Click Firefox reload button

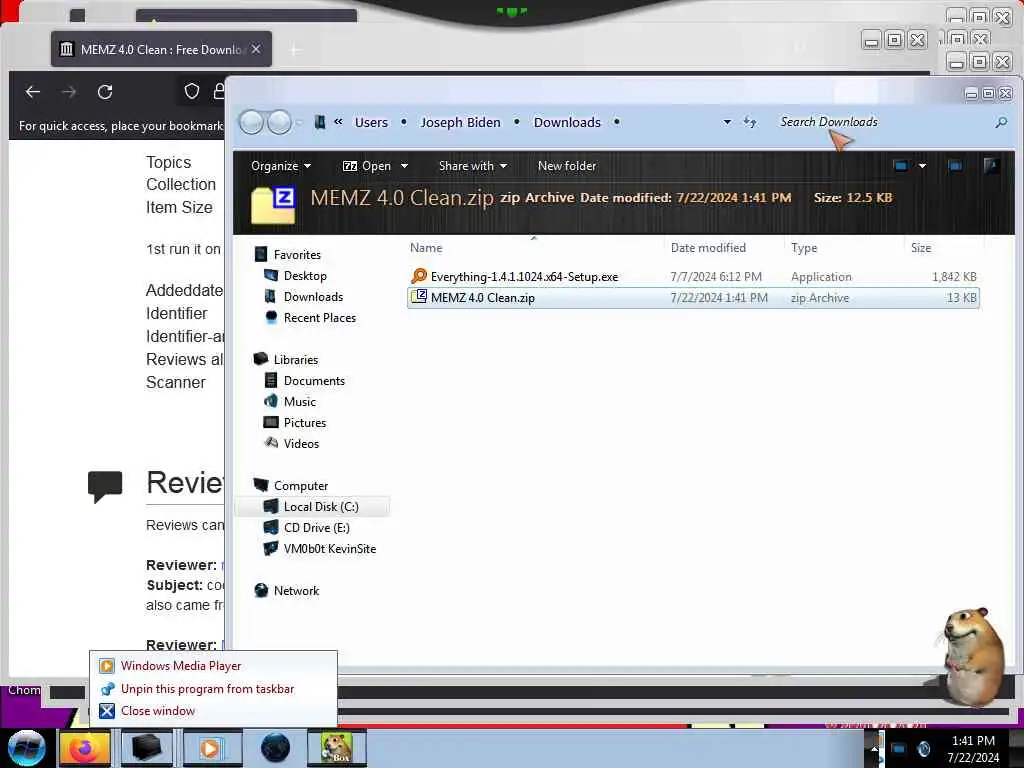click(x=105, y=92)
